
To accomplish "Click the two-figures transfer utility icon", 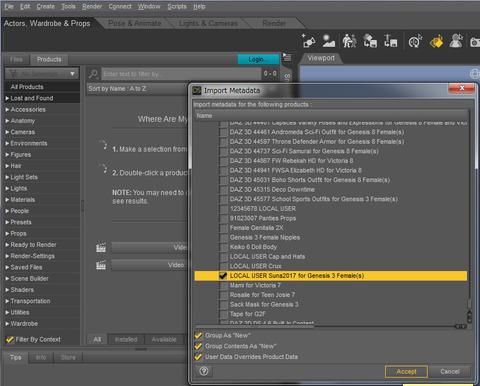I will [x=349, y=41].
